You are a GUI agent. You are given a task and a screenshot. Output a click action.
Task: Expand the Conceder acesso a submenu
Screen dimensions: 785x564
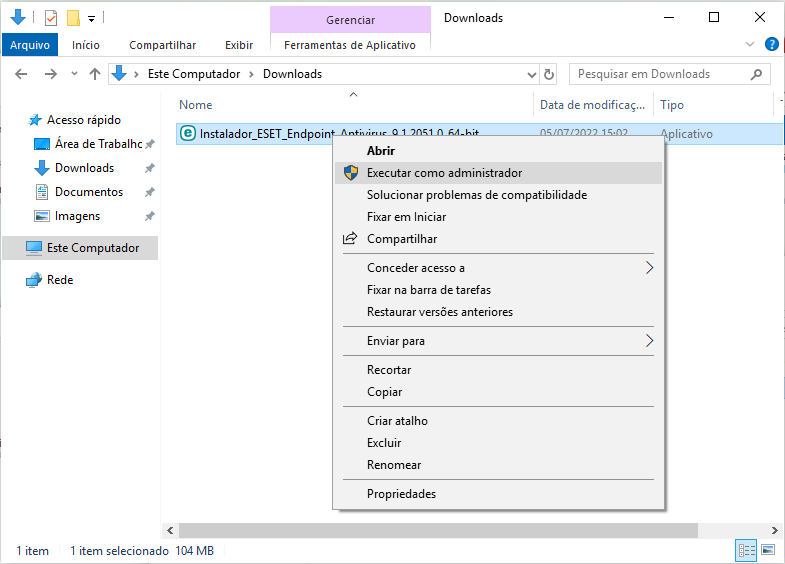(x=649, y=268)
